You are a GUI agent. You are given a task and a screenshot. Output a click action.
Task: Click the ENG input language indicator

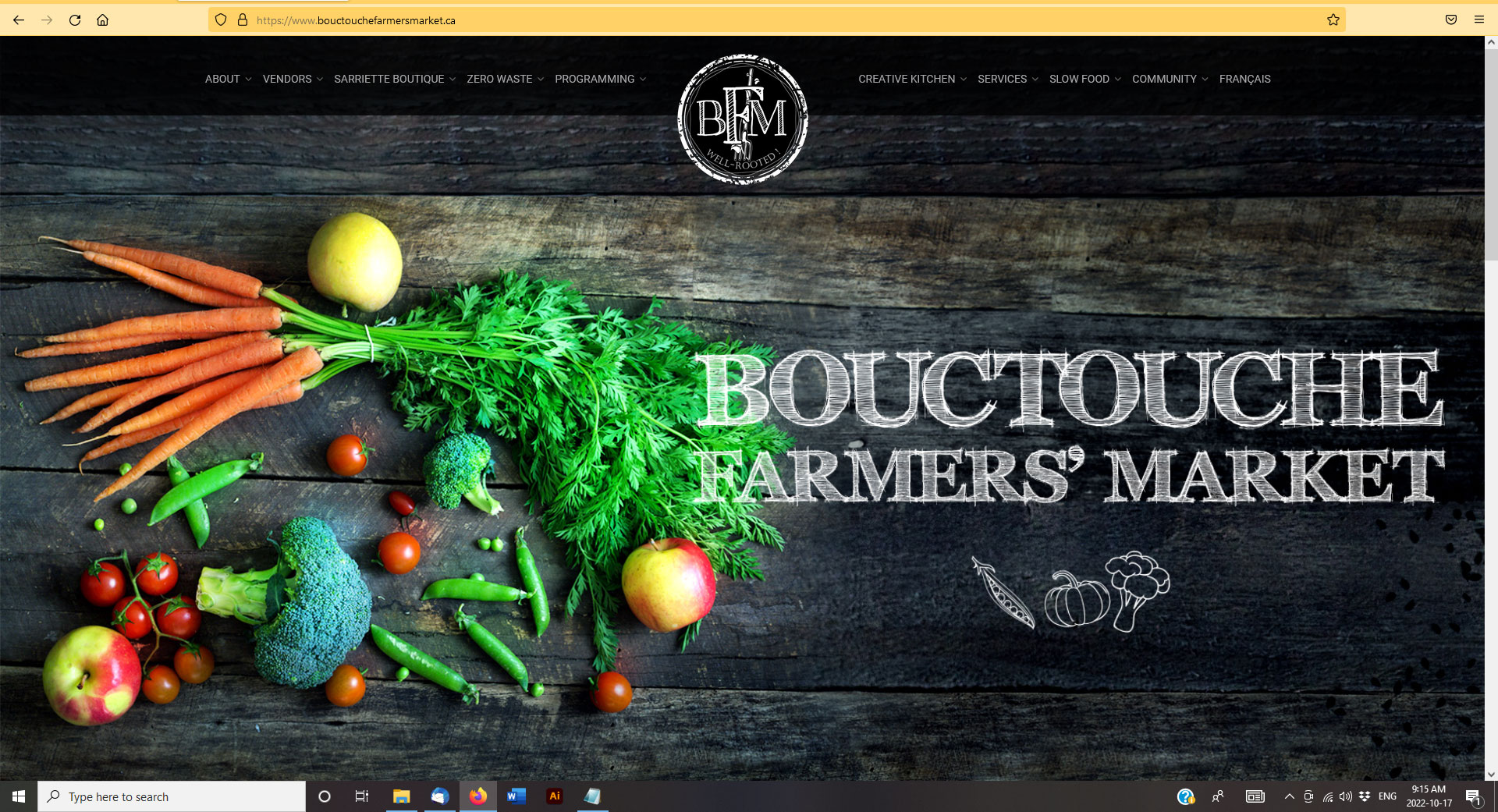[1387, 796]
